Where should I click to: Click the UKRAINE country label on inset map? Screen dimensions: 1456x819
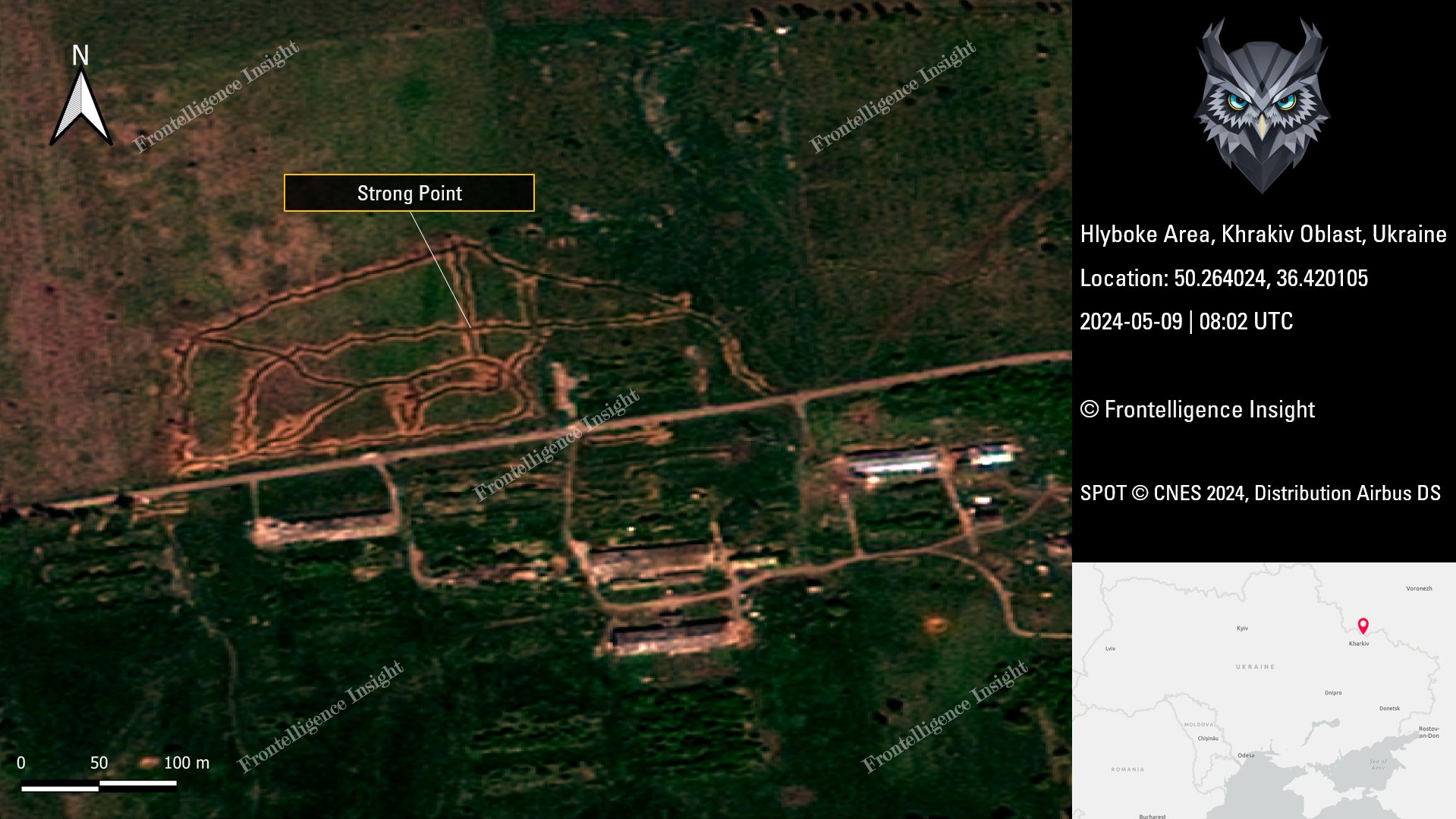click(1255, 667)
